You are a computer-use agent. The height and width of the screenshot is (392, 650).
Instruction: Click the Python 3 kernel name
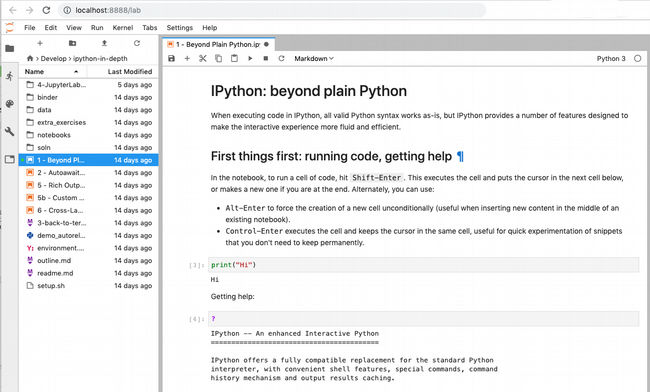tap(611, 58)
